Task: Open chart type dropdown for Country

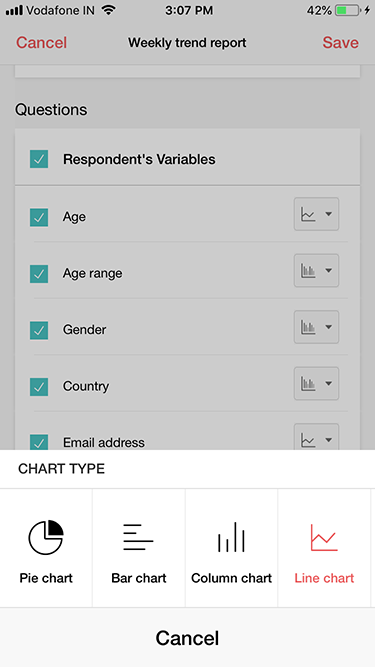Action: pyautogui.click(x=316, y=384)
